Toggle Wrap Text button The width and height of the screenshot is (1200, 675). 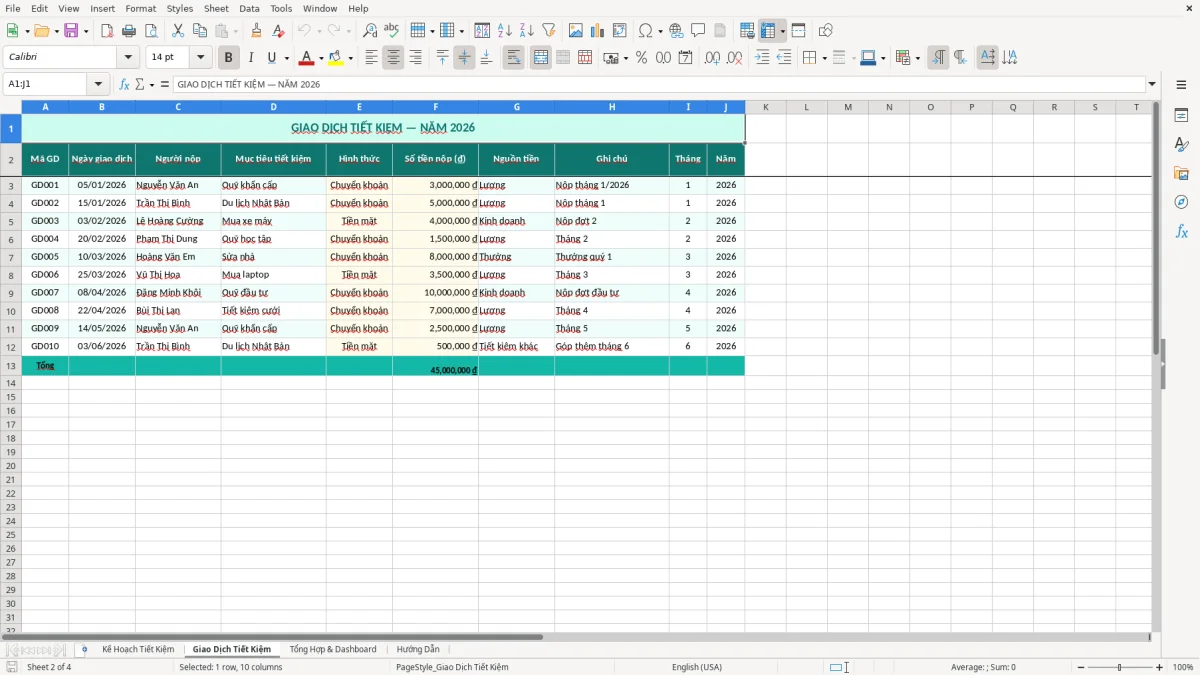coord(514,58)
